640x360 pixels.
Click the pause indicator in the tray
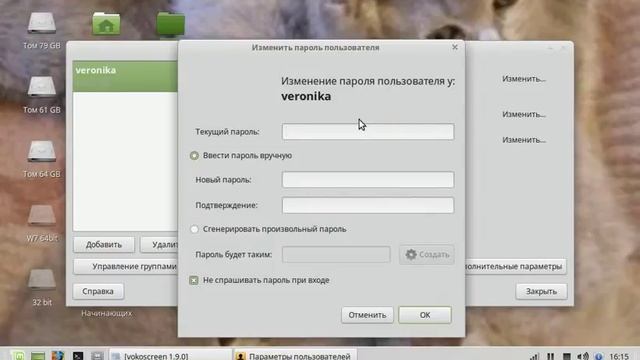pyautogui.click(x=550, y=356)
